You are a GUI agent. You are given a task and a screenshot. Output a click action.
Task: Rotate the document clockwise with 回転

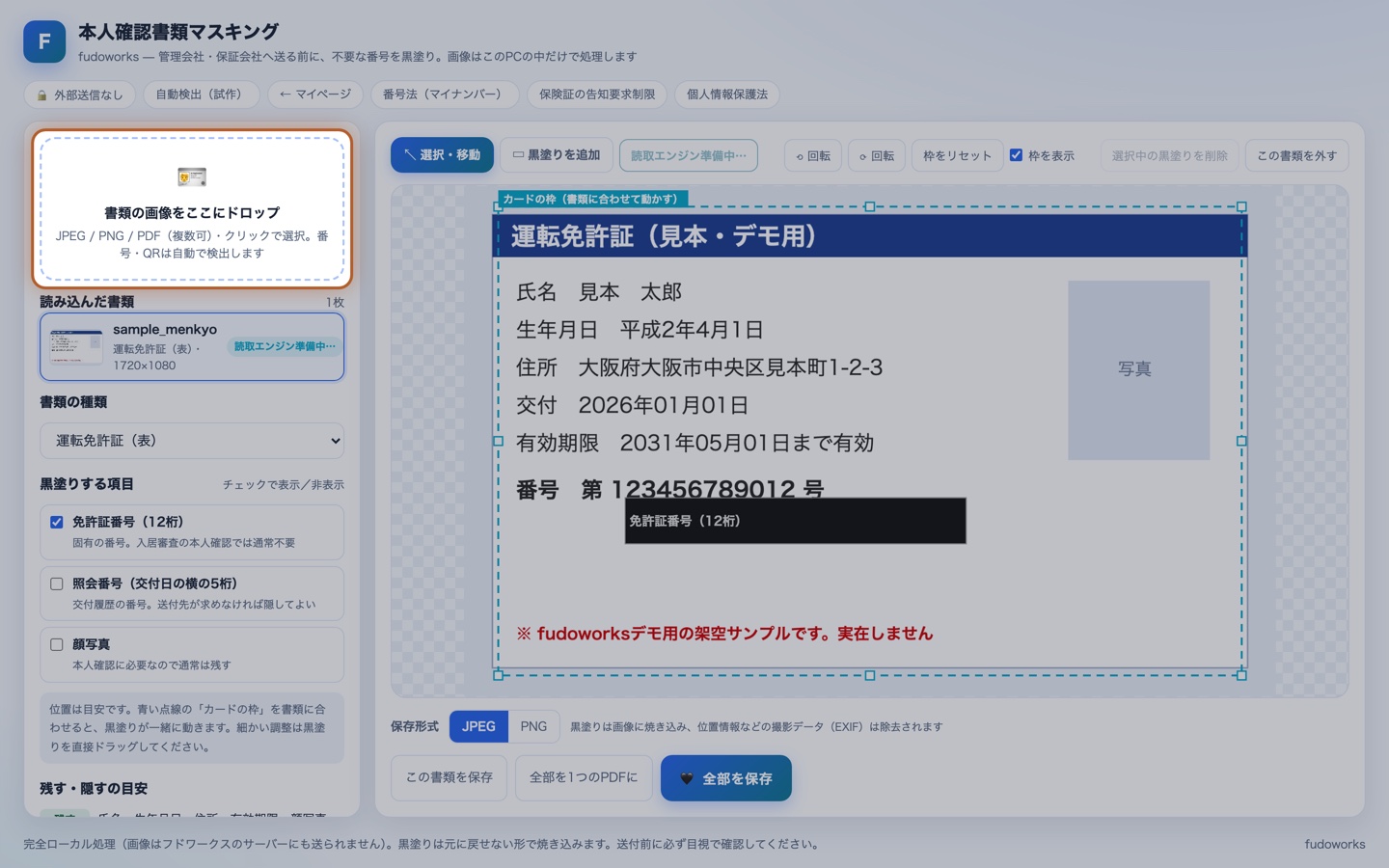(877, 156)
